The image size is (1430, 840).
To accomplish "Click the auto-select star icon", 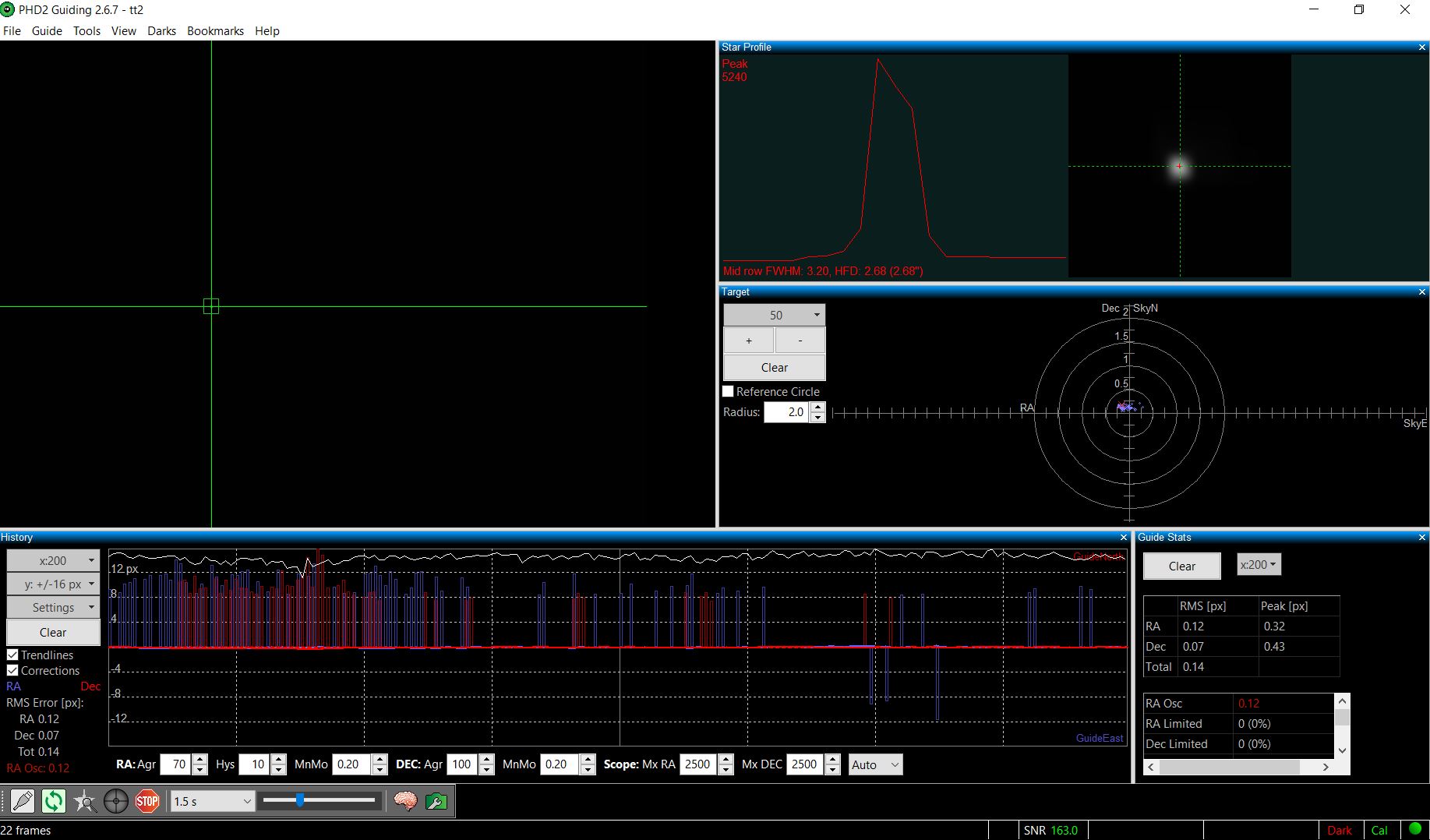I will (85, 801).
